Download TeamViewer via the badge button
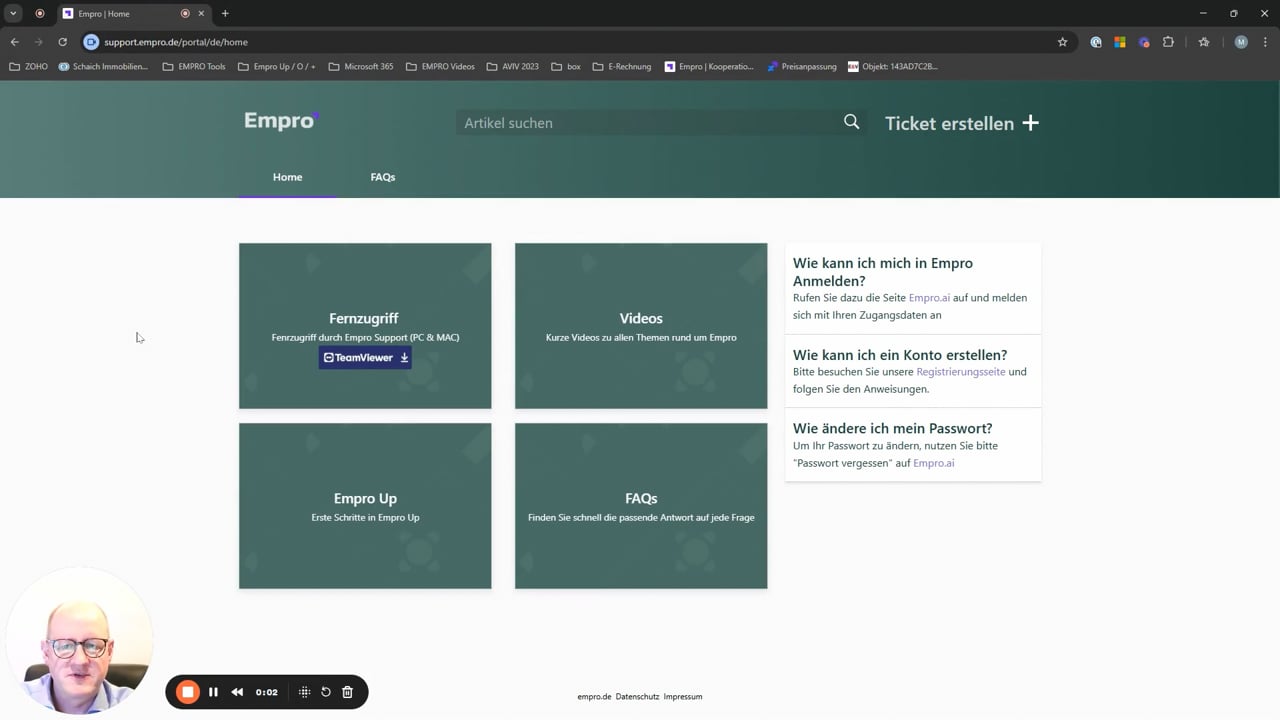 click(x=365, y=357)
